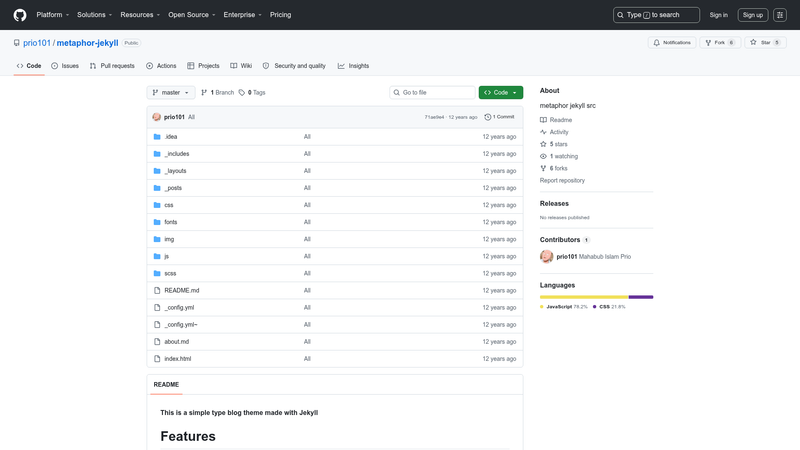
Task: Click the tag icon next to 0 Tags
Action: coord(242,92)
